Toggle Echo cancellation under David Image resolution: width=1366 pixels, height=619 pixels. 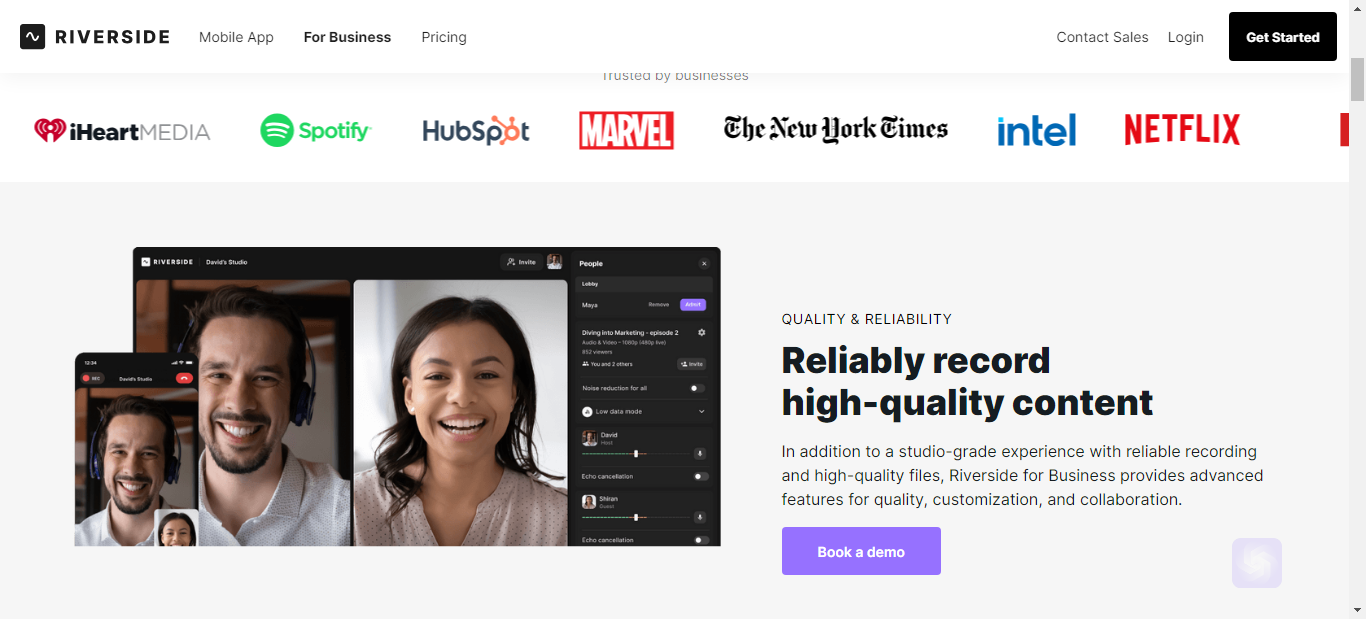pyautogui.click(x=701, y=476)
